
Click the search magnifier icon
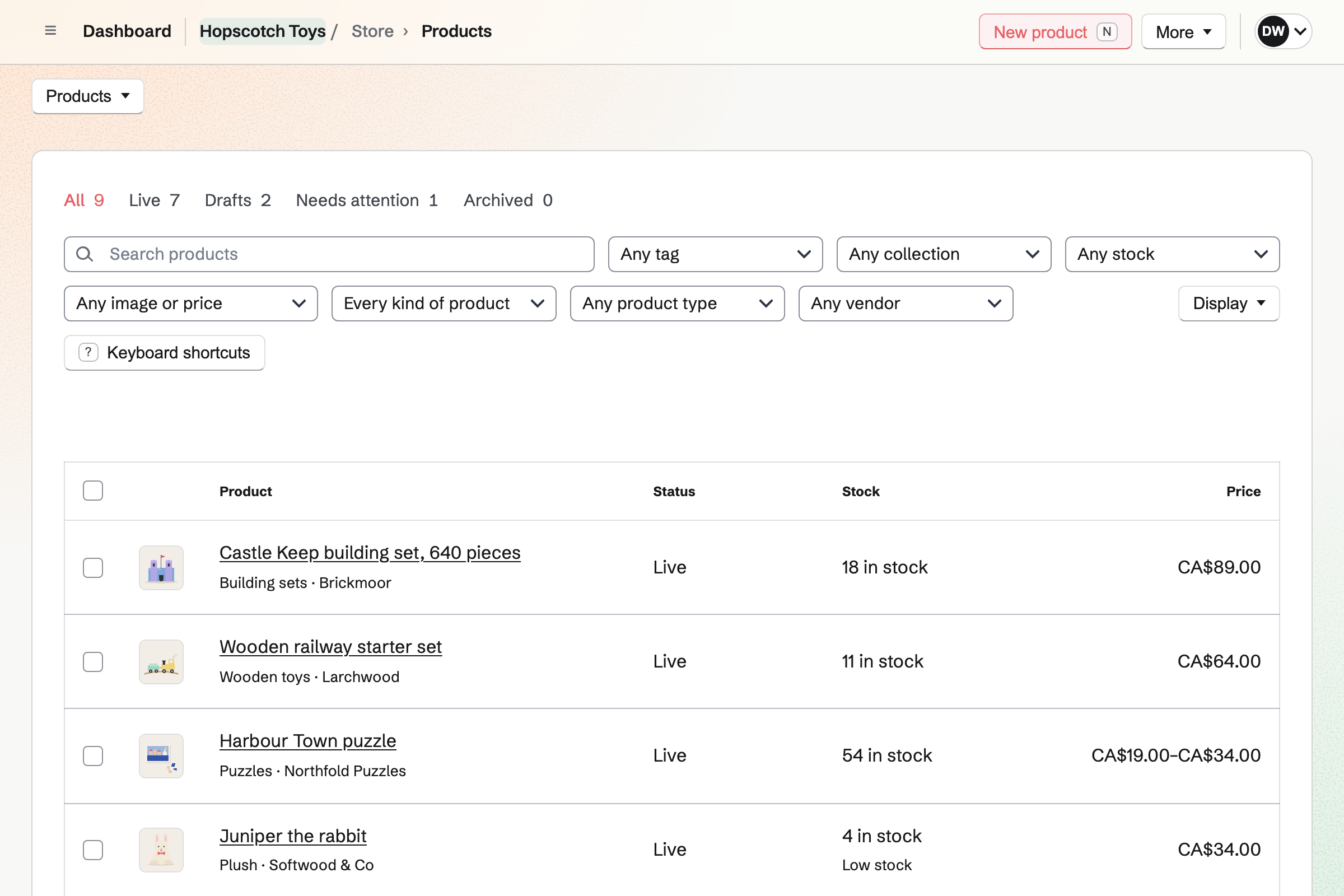pyautogui.click(x=85, y=254)
